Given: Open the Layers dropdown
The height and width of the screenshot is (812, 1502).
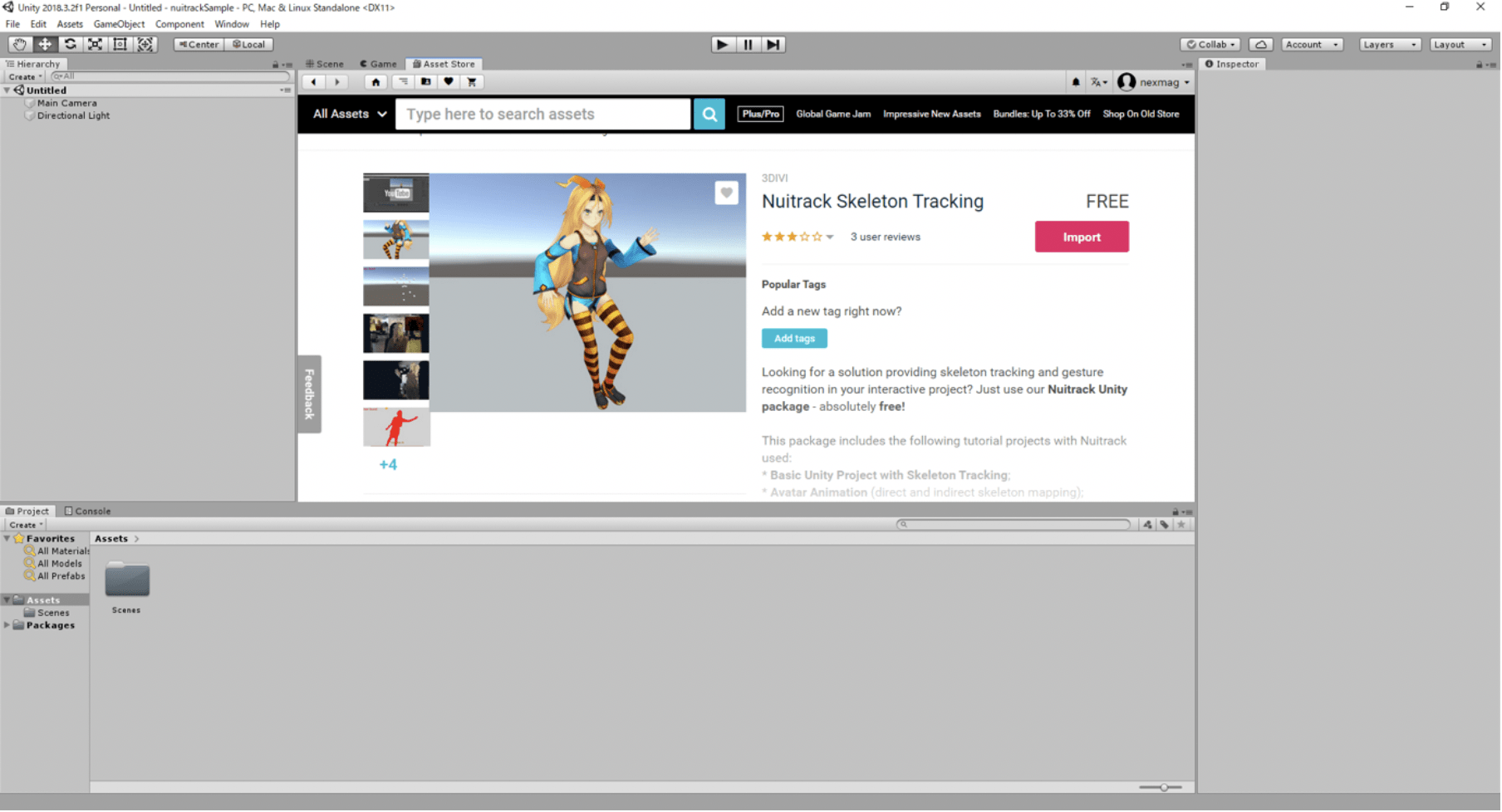Looking at the screenshot, I should 1390,45.
